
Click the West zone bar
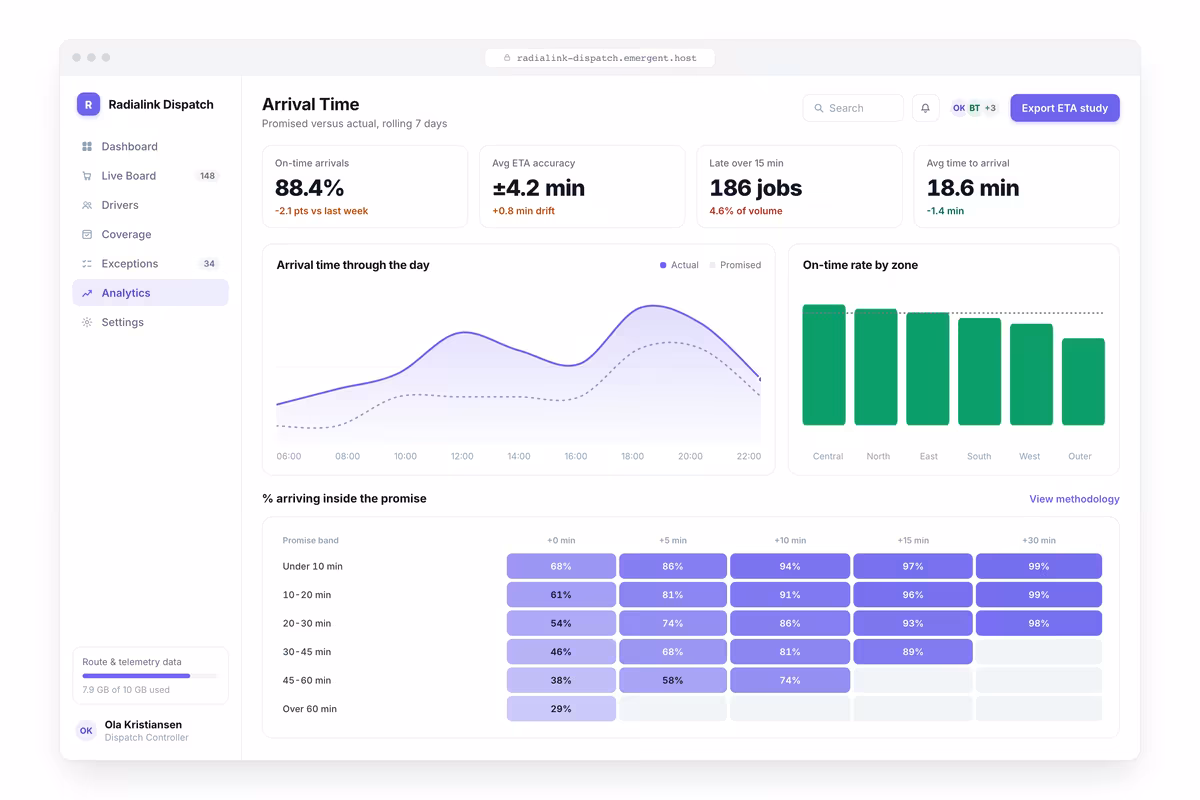pos(1032,375)
